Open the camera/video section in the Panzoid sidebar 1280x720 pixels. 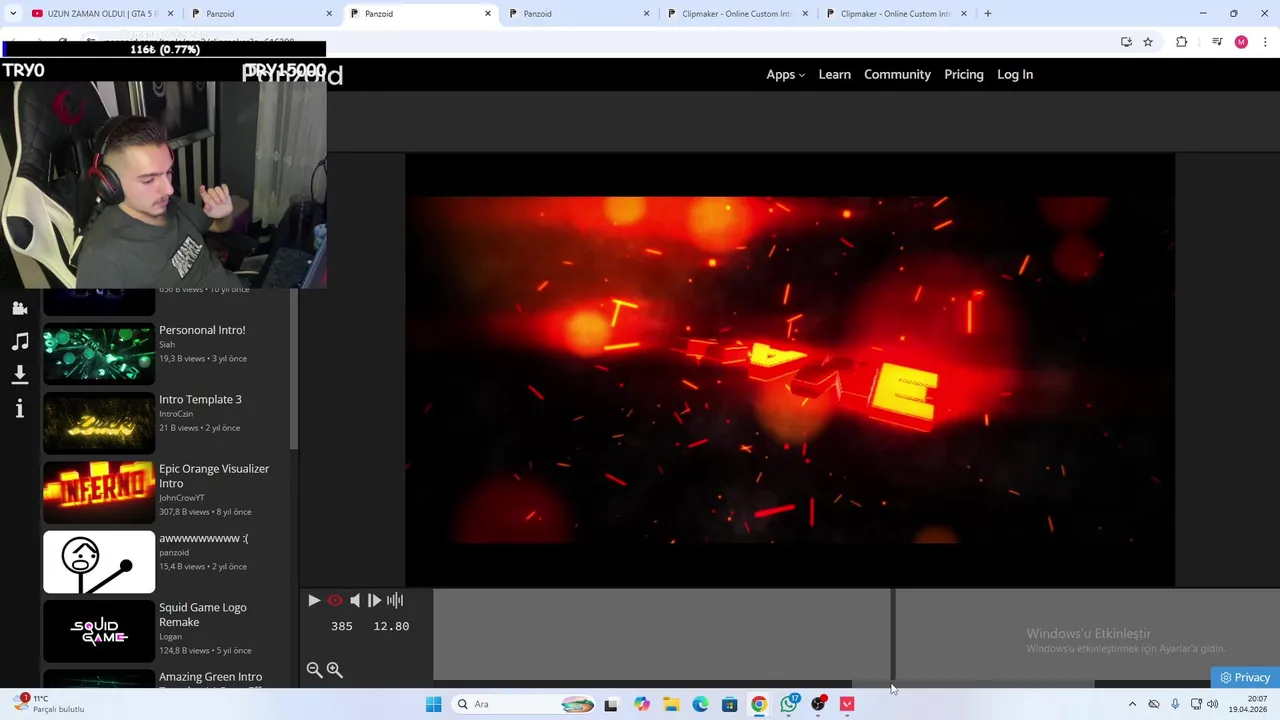pos(19,308)
